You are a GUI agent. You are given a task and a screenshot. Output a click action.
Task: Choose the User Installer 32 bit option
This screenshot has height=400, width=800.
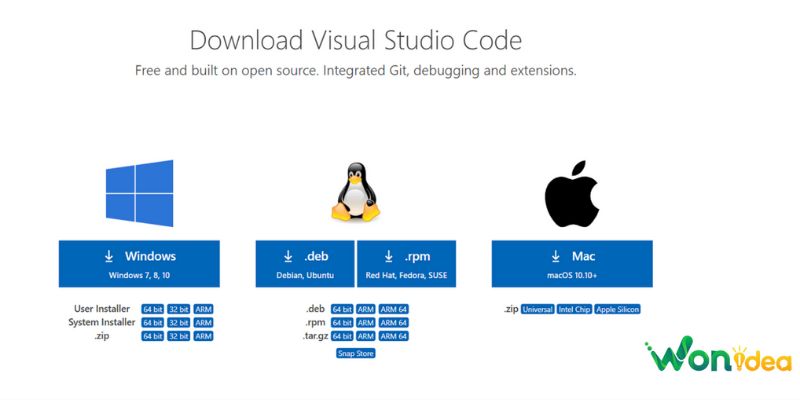click(x=178, y=309)
